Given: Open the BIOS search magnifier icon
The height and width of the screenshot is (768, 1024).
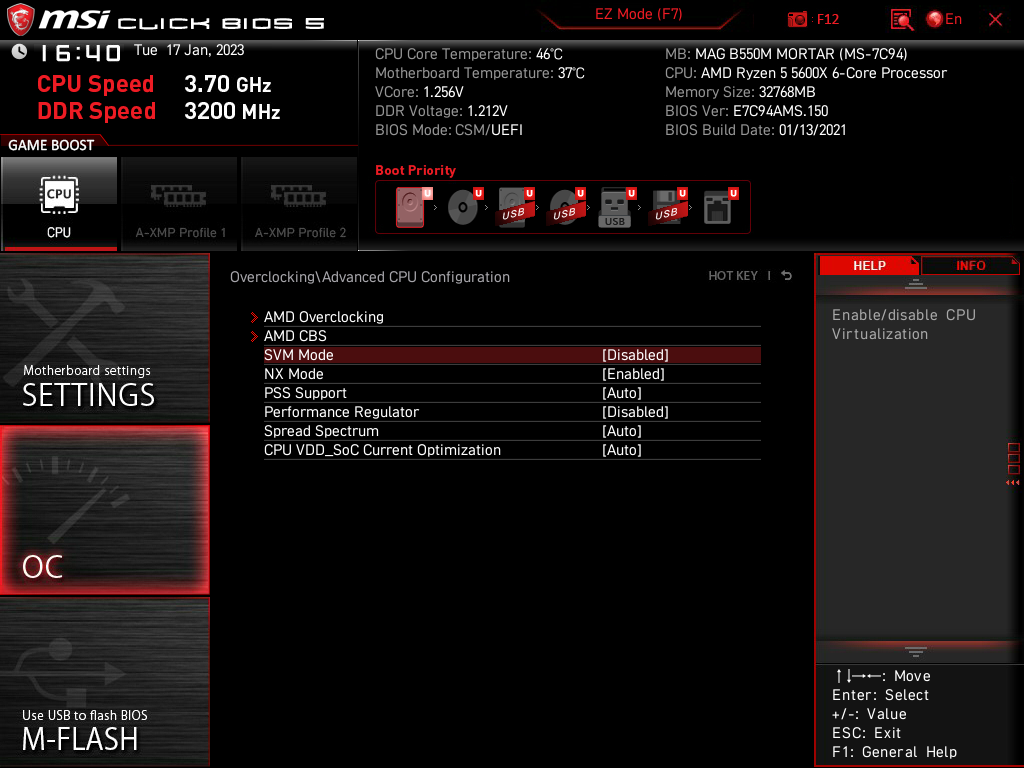Looking at the screenshot, I should (901, 20).
